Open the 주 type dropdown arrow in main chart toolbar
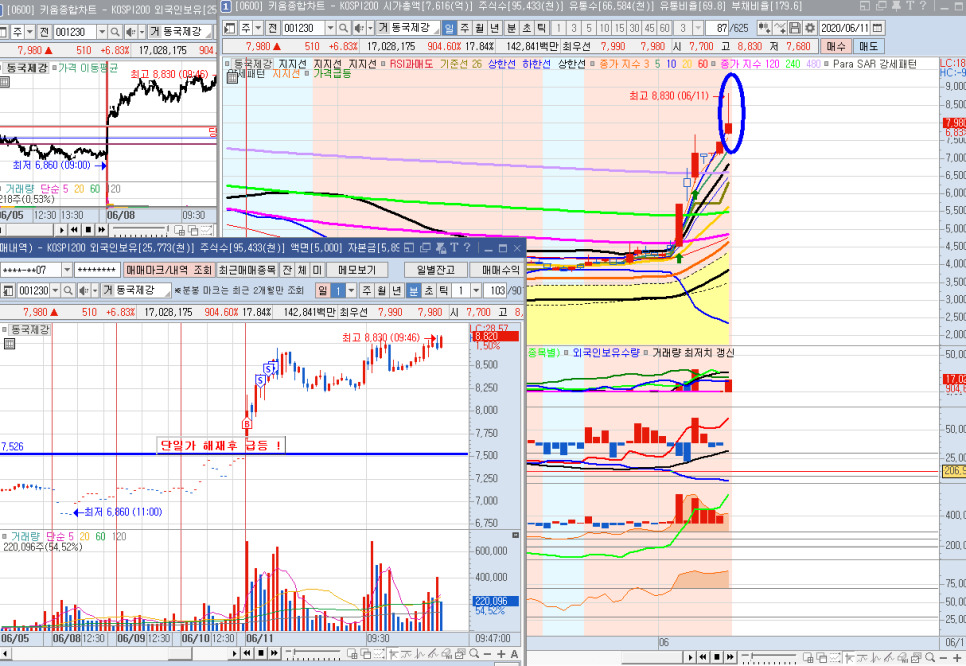The width and height of the screenshot is (966, 666). (258, 28)
